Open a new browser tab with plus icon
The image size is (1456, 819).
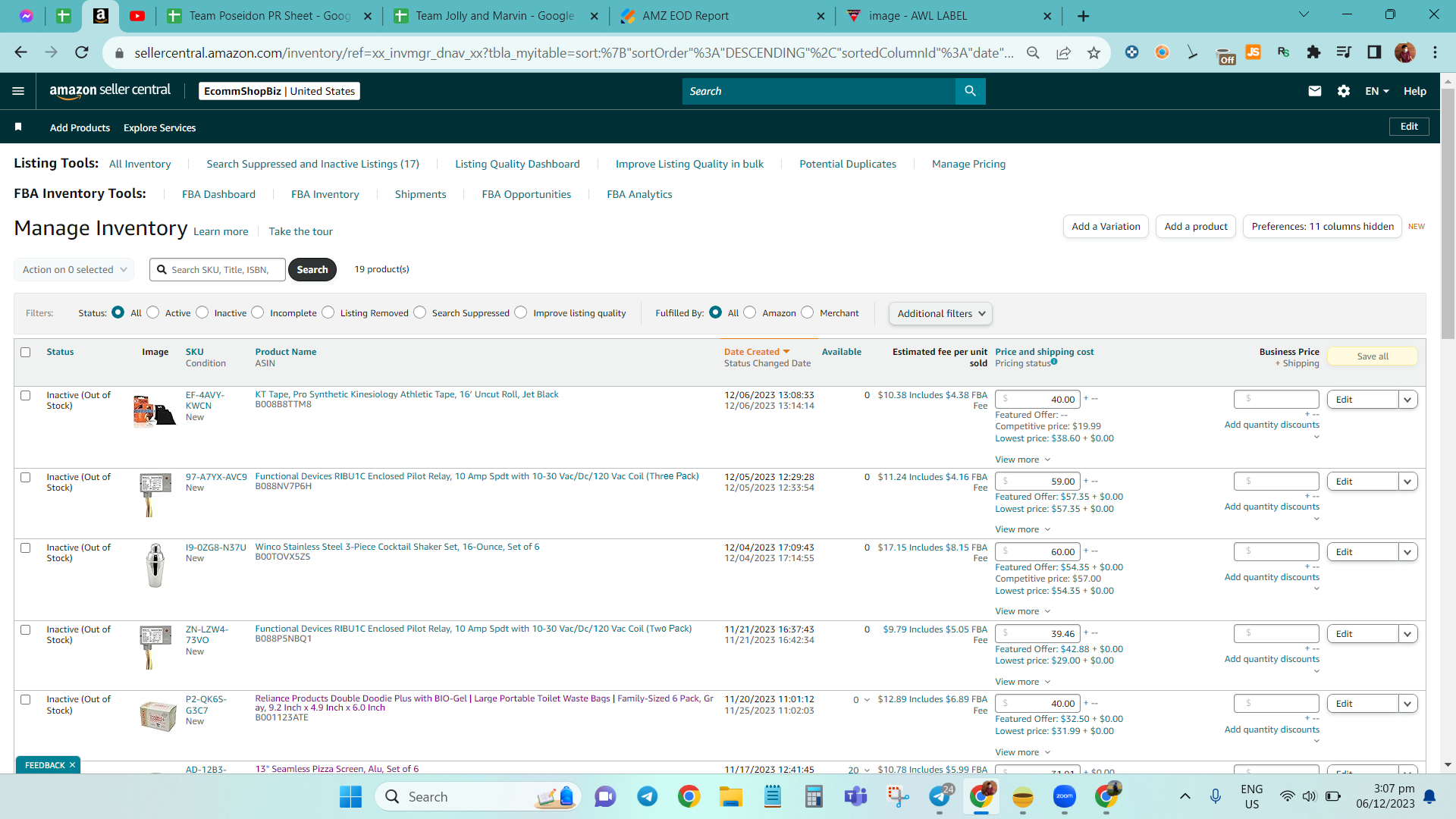[1083, 16]
